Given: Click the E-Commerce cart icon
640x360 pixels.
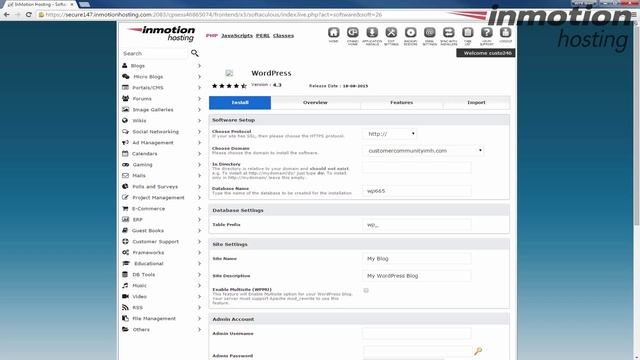Looking at the screenshot, I should tap(125, 209).
